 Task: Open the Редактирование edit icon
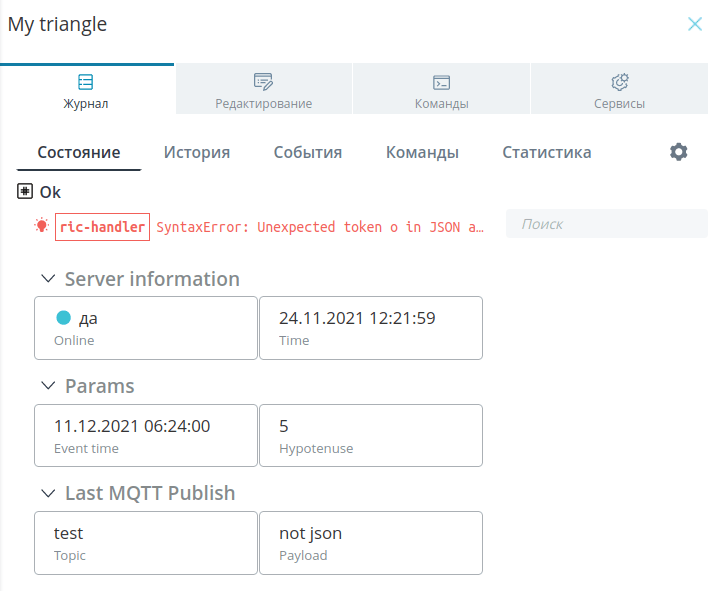point(263,81)
